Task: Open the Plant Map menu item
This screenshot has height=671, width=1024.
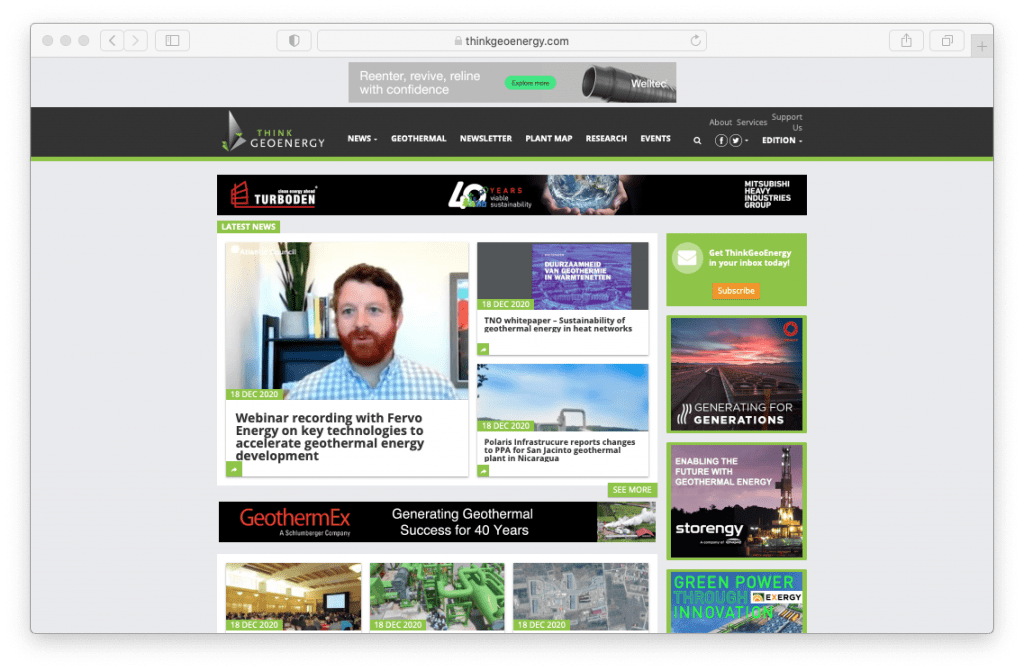Action: (x=548, y=139)
